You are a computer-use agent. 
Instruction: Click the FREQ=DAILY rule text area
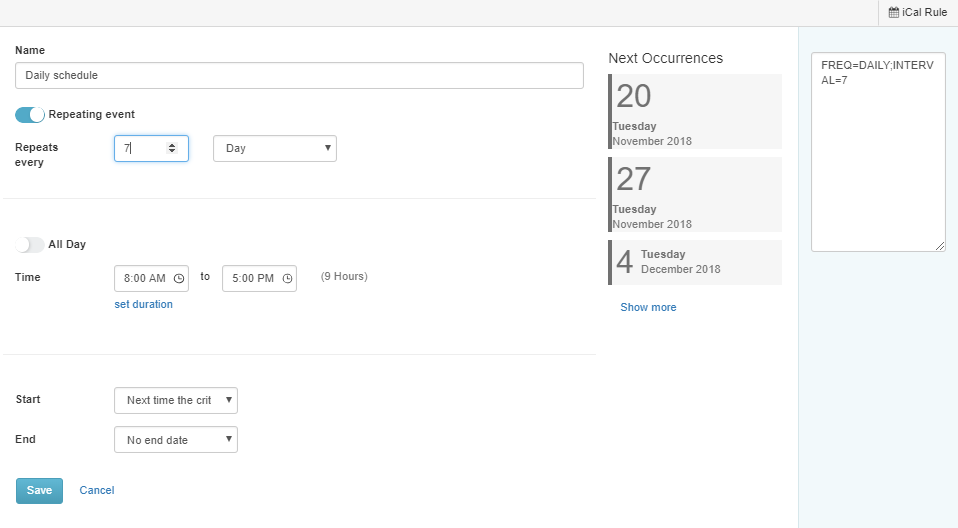(x=878, y=152)
